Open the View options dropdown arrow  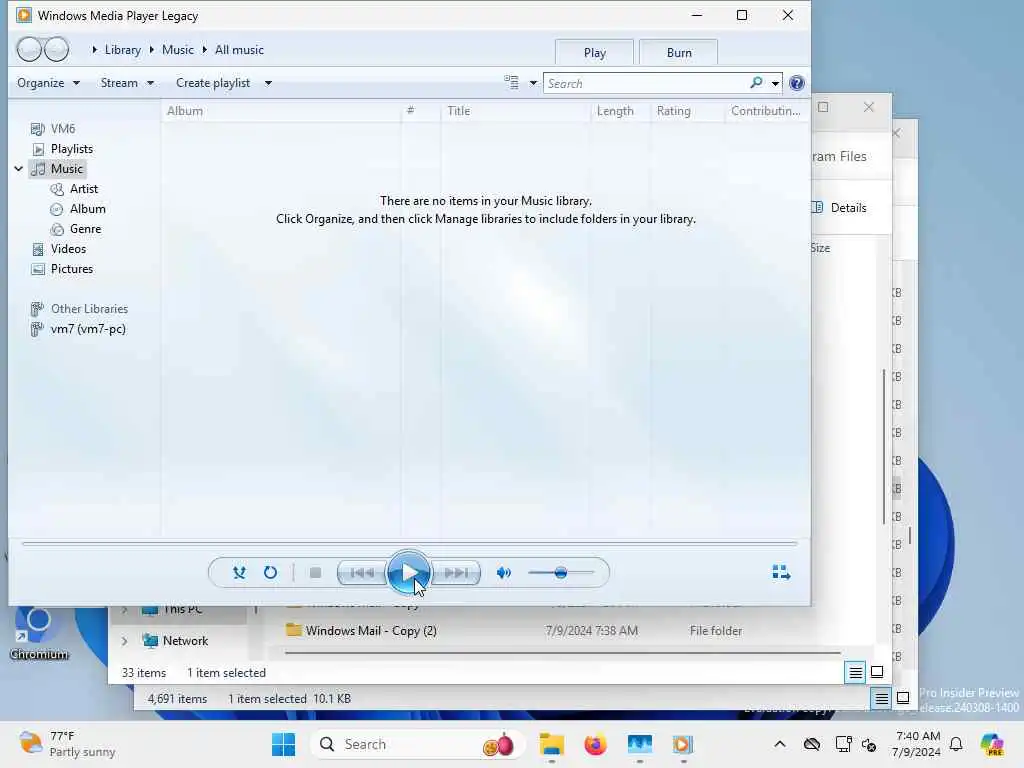tap(533, 83)
